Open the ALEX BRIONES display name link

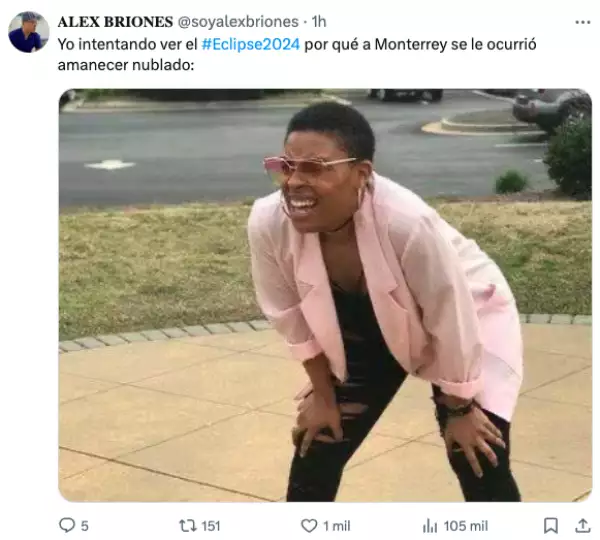pos(115,22)
